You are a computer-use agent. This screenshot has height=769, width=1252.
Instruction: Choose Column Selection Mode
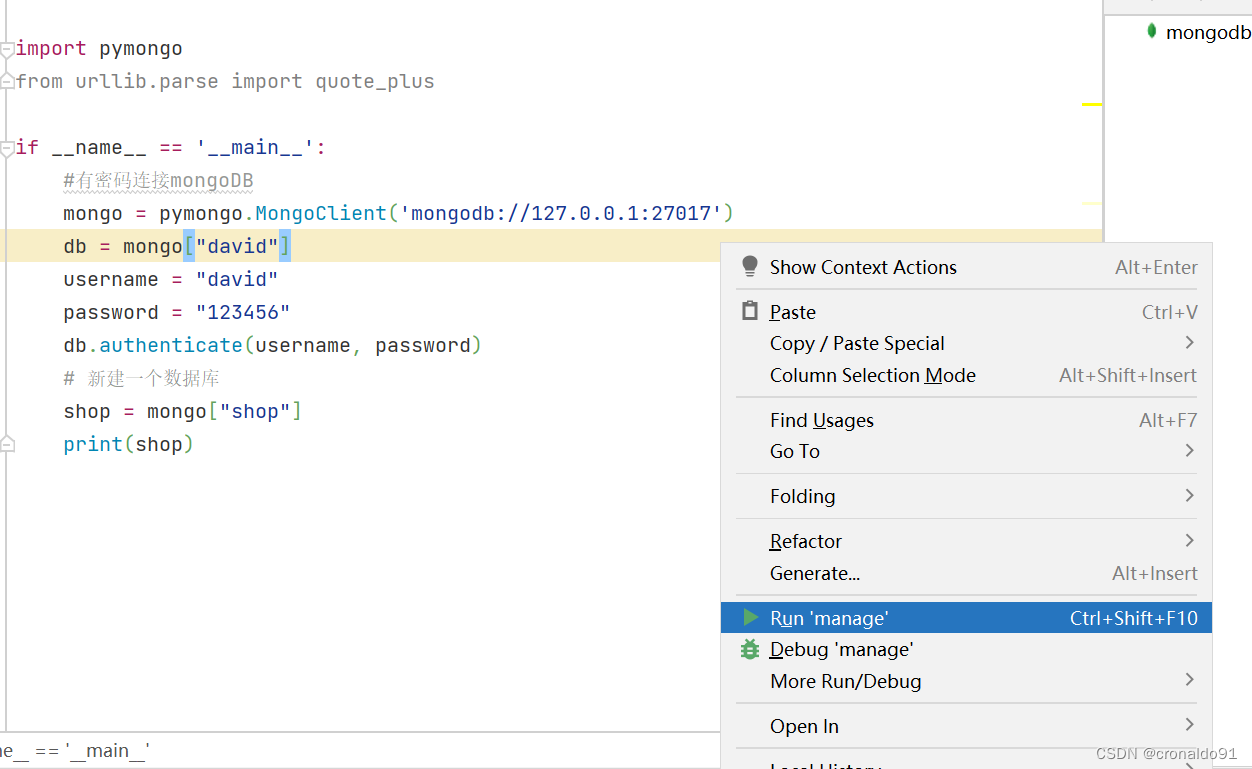click(x=966, y=375)
